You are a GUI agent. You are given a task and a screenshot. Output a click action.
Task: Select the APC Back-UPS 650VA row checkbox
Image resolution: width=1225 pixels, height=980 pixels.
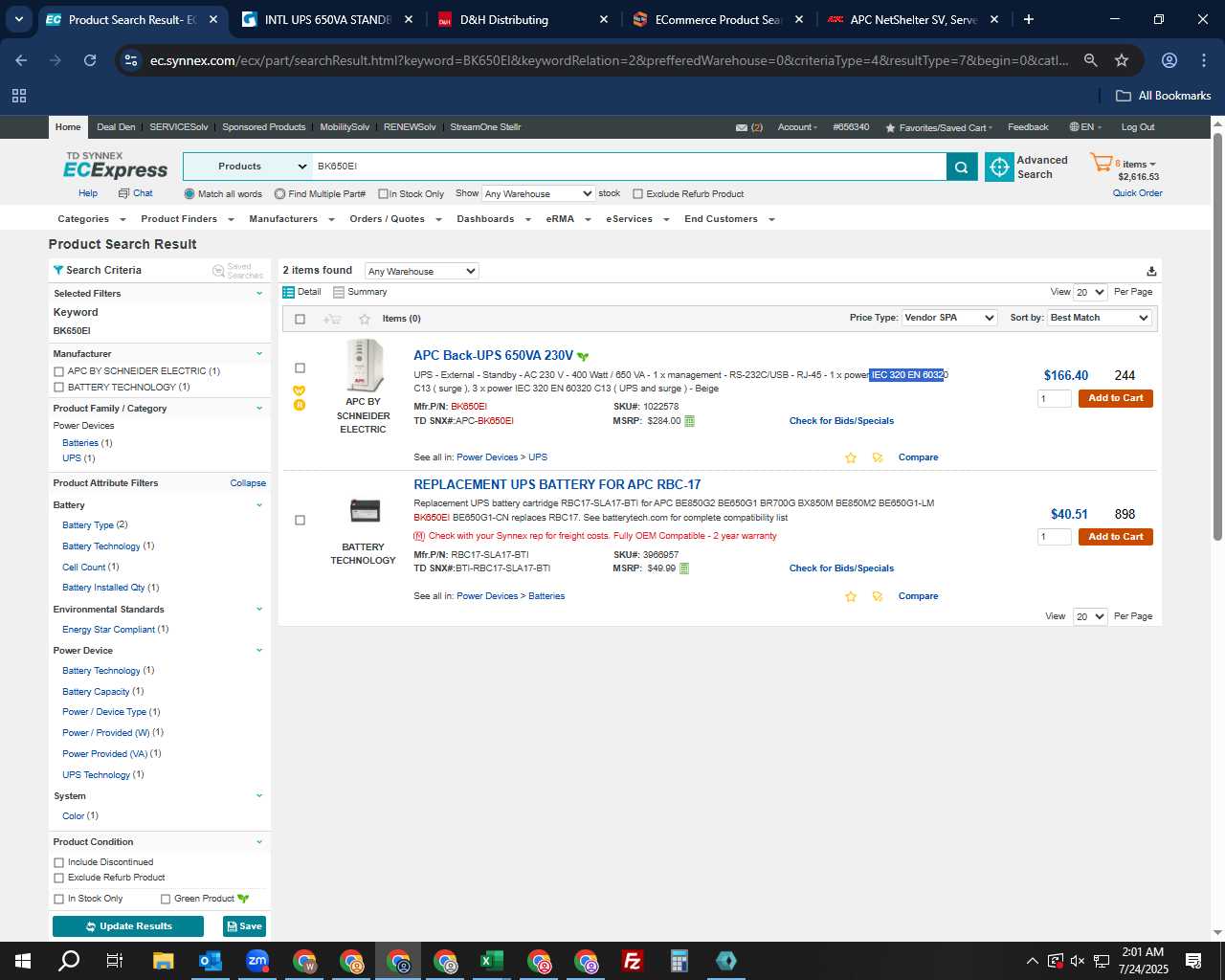300,368
